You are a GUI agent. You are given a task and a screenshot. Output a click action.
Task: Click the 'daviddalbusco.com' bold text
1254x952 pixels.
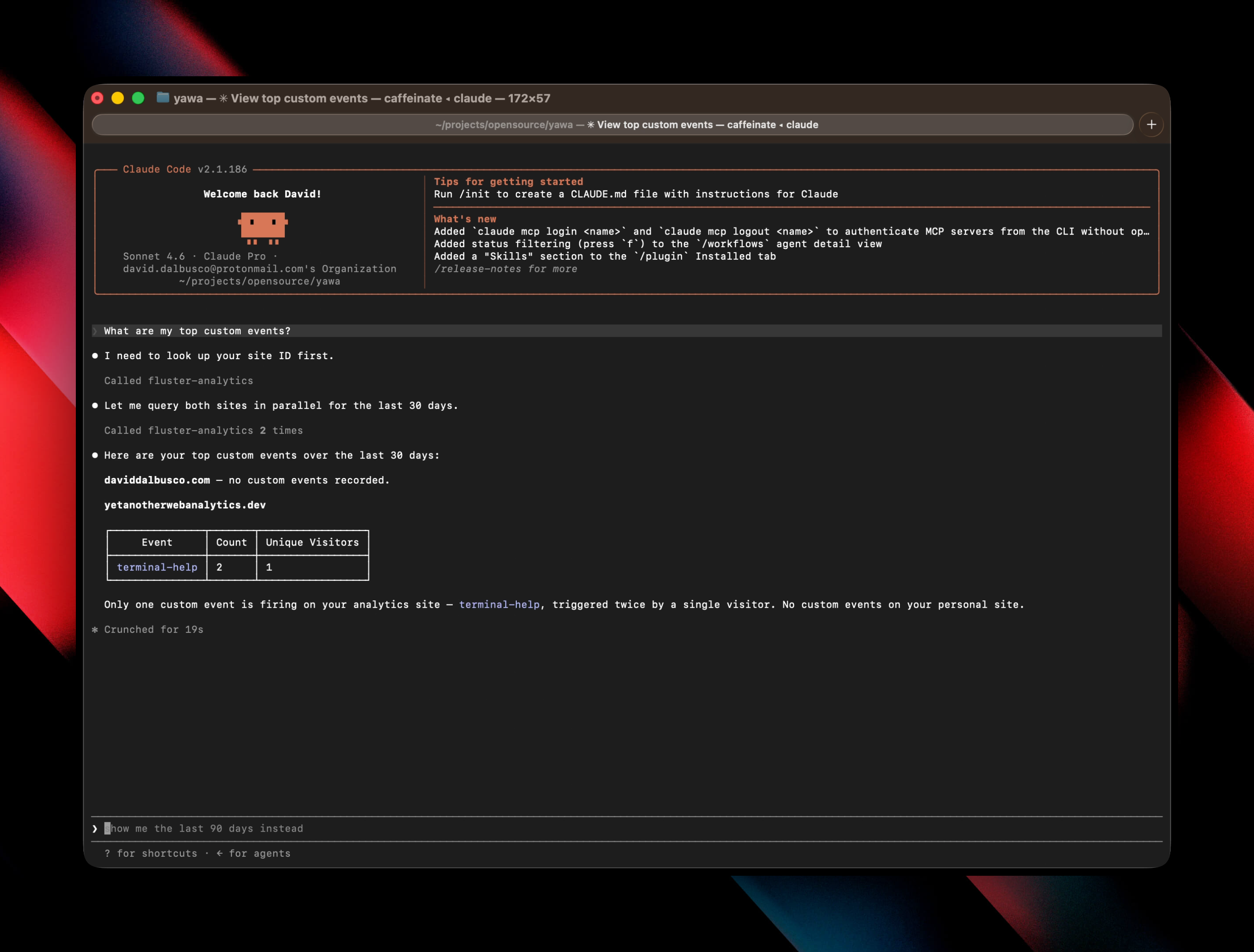(x=157, y=480)
